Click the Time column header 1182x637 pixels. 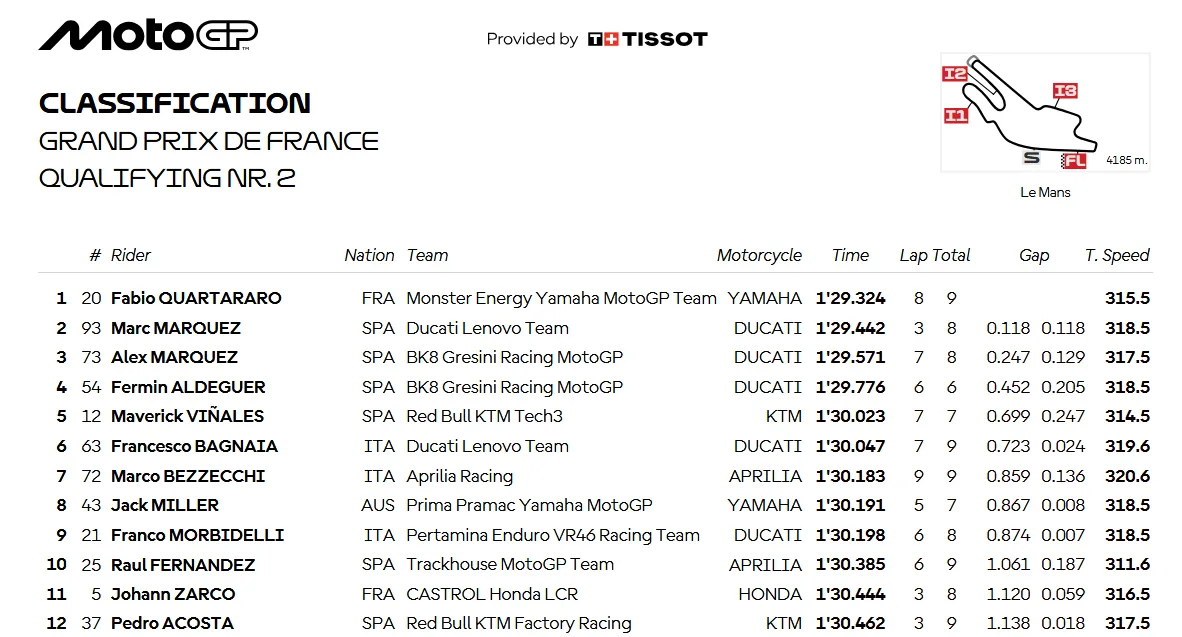coord(850,256)
